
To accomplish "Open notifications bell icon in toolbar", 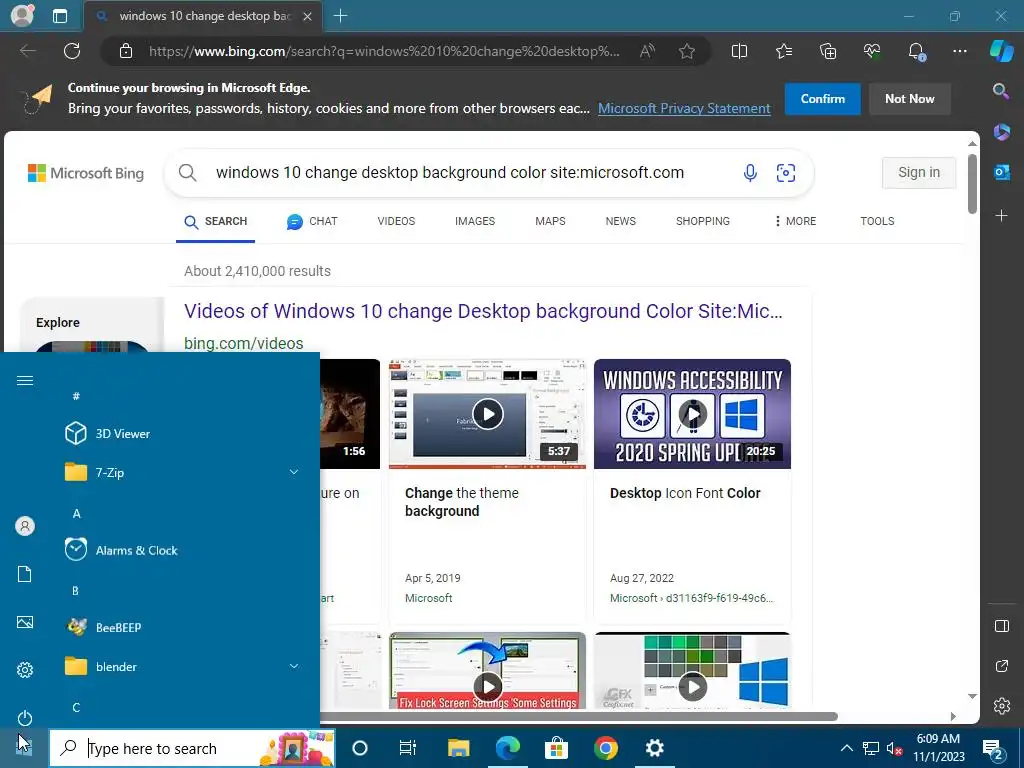I will click(916, 51).
